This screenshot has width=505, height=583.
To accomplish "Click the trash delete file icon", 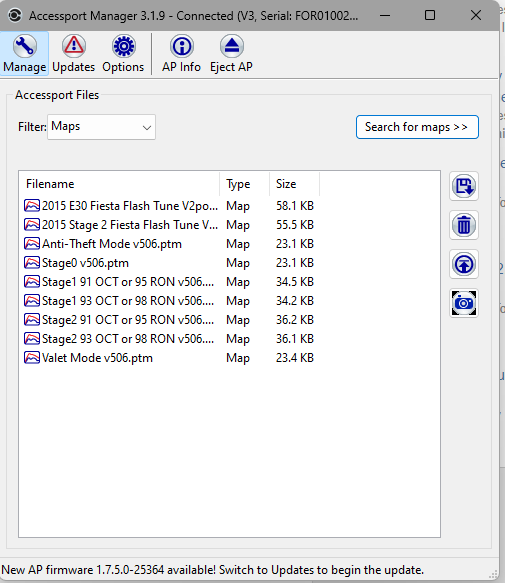I will coord(464,225).
